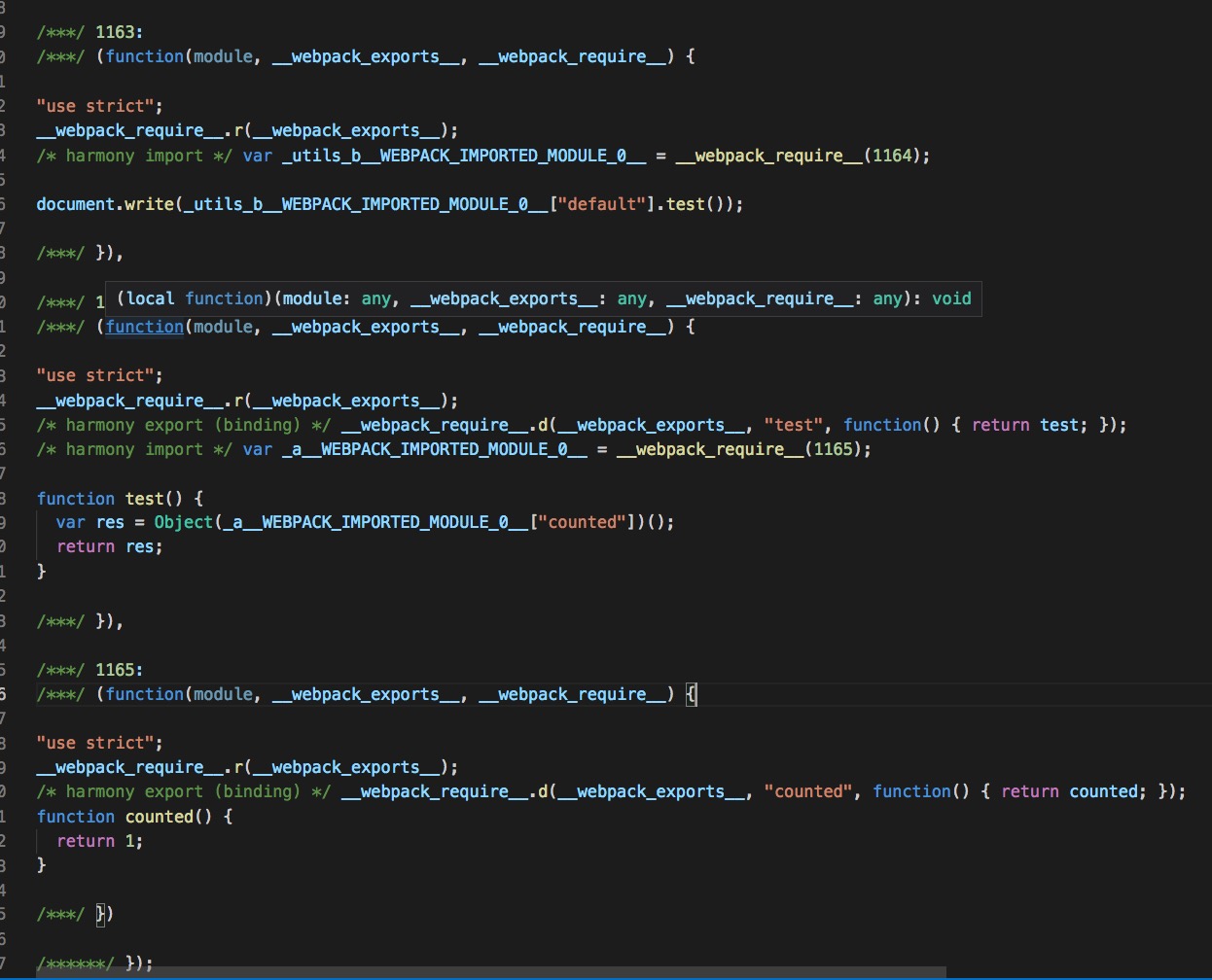Click "counted" string inside the Object call
Viewport: 1212px width, 980px height.
(583, 522)
